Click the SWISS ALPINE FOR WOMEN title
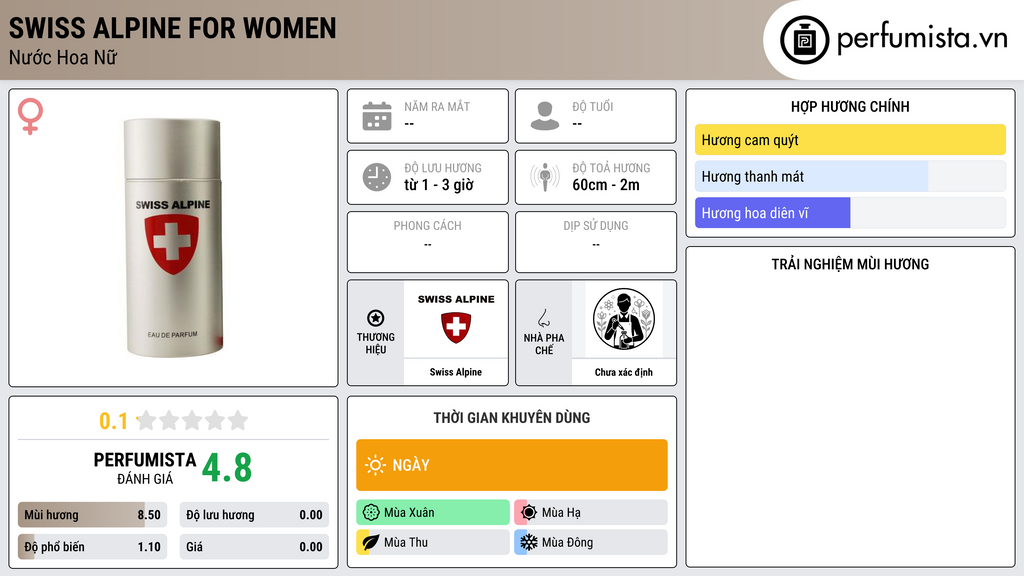 [172, 28]
